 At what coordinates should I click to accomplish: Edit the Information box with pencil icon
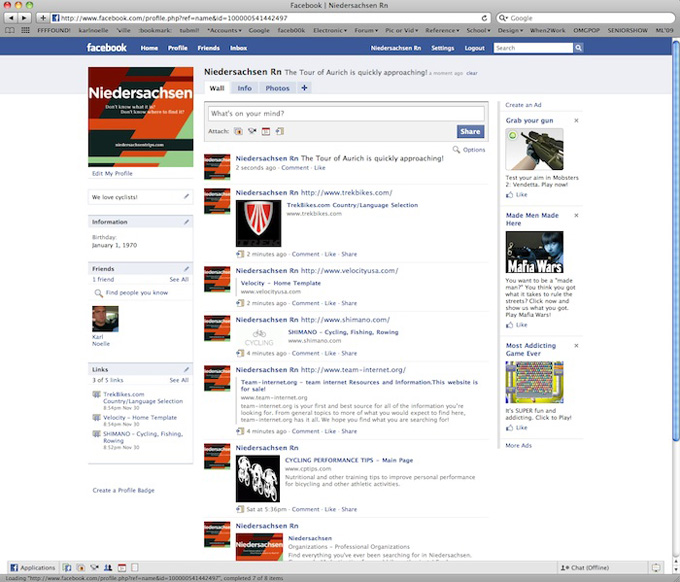click(x=186, y=222)
